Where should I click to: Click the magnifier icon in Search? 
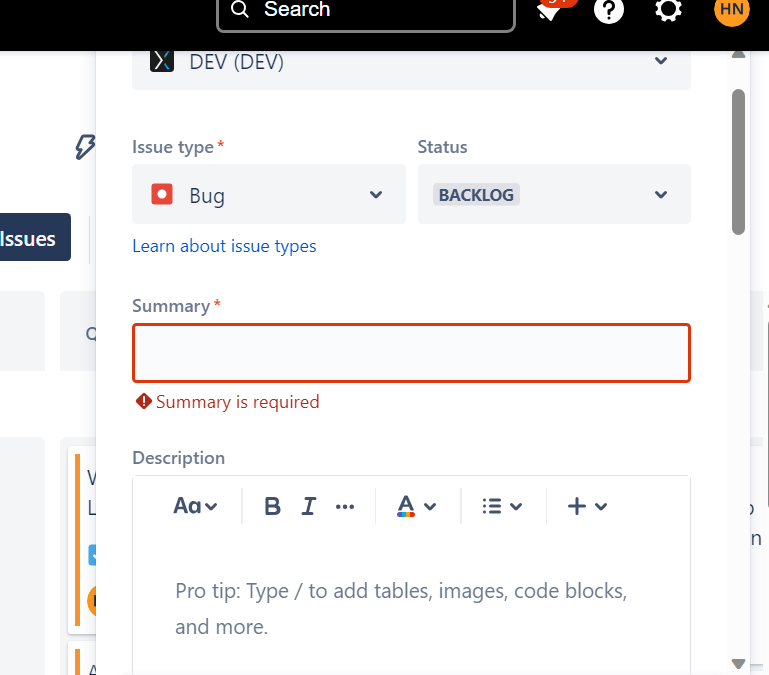point(240,9)
